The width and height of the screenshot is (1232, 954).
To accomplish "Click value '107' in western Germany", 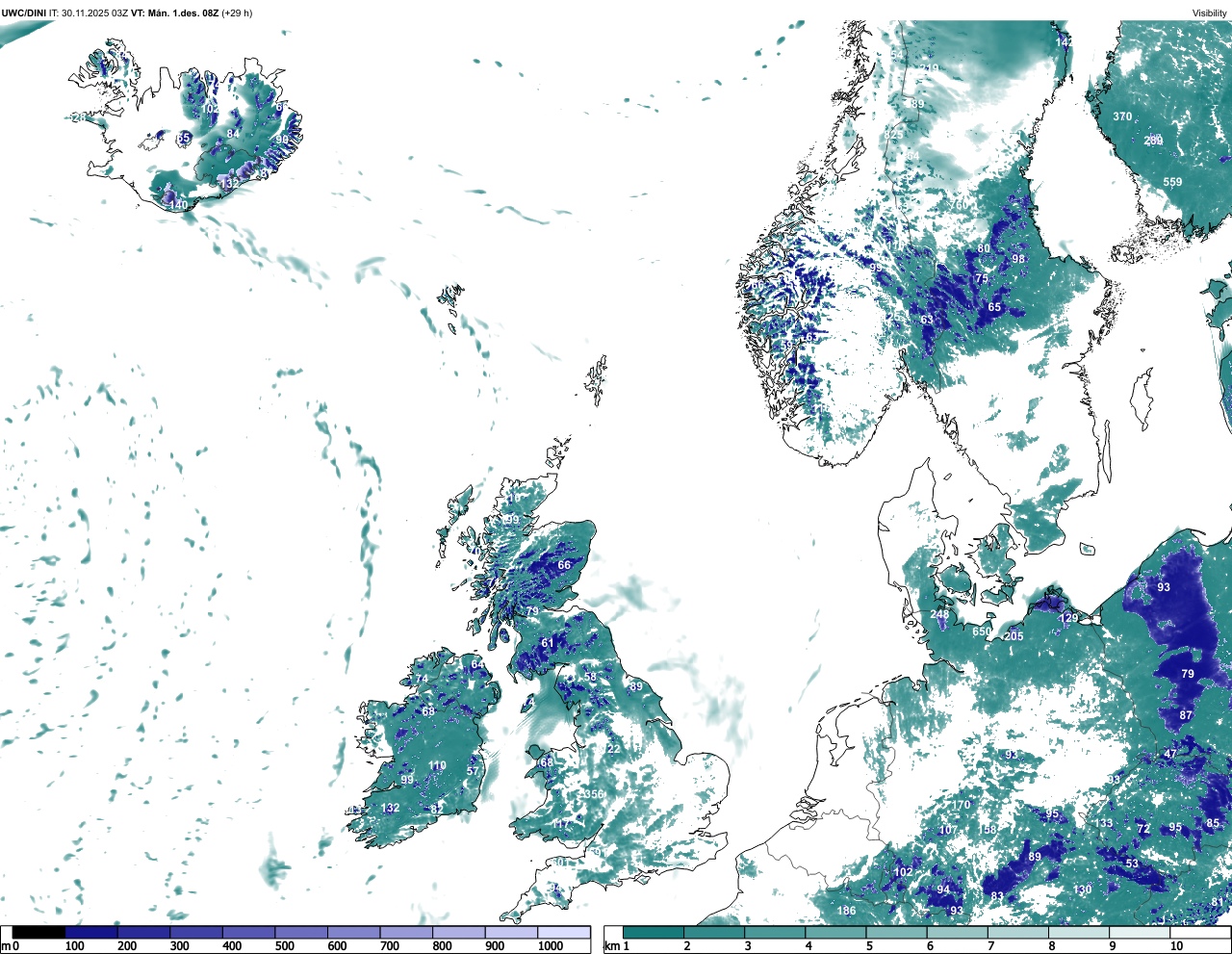I will tap(948, 830).
